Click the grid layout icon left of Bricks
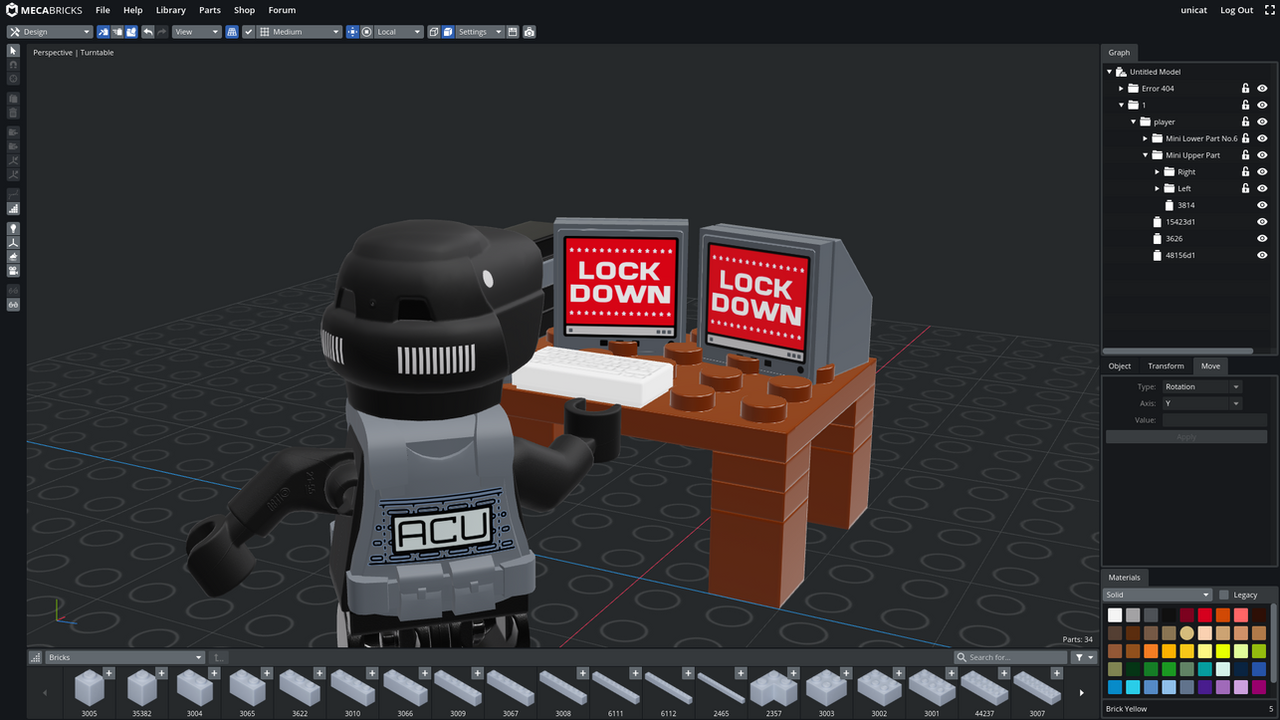1280x720 pixels. pos(36,657)
